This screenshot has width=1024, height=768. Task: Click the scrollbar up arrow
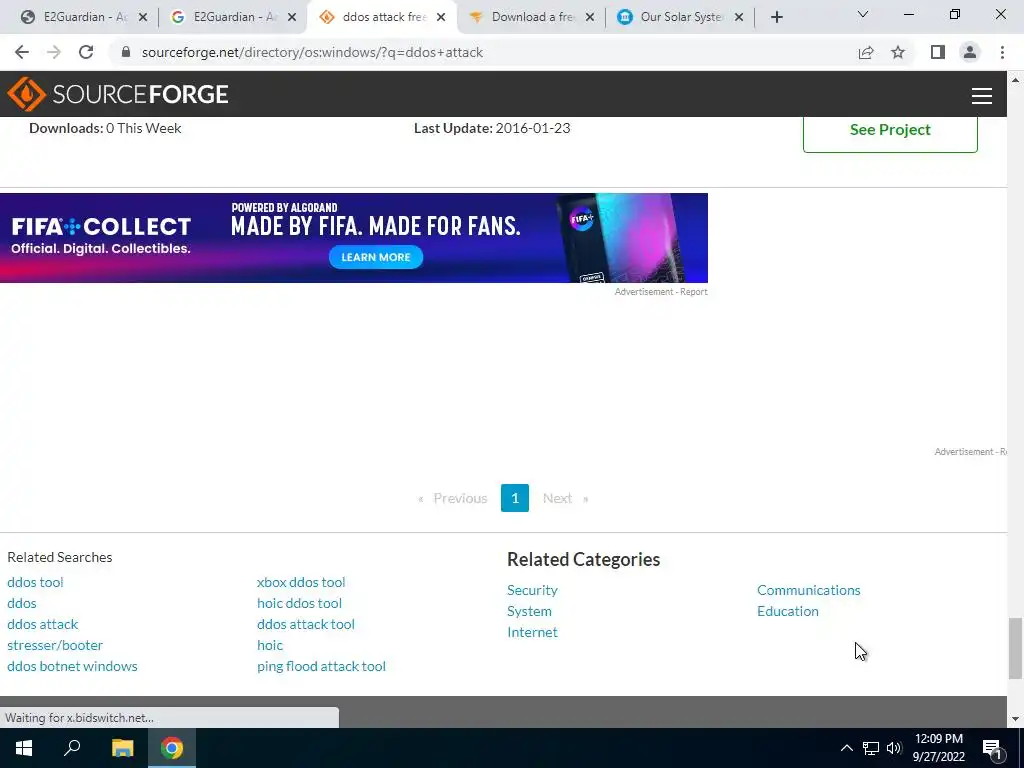1015,80
